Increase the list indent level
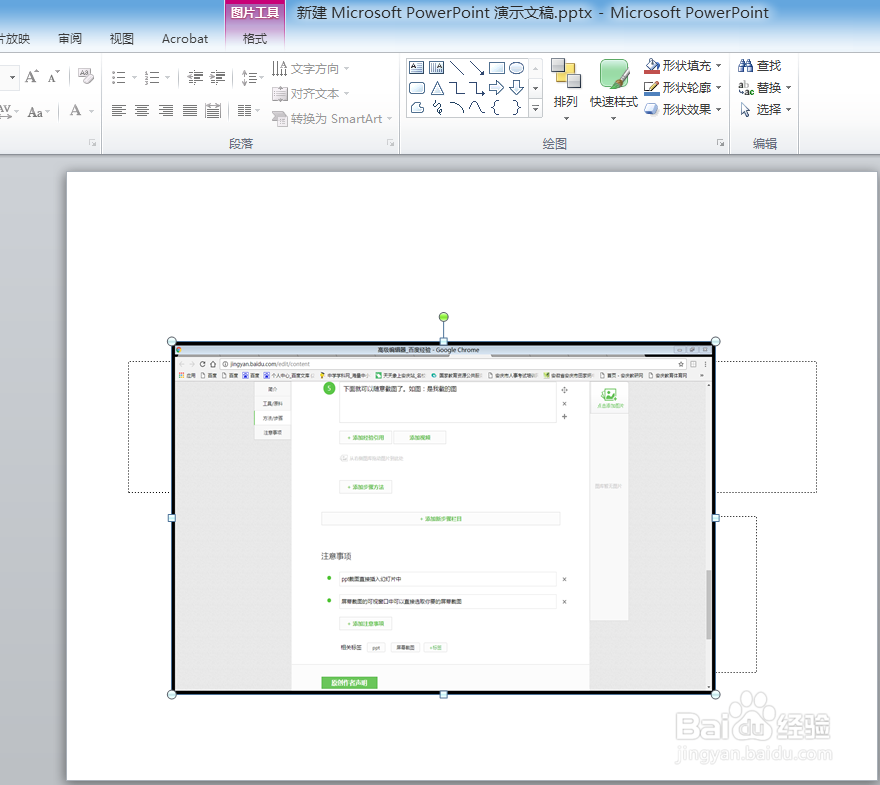Screen dimensions: 880x785 coord(218,77)
